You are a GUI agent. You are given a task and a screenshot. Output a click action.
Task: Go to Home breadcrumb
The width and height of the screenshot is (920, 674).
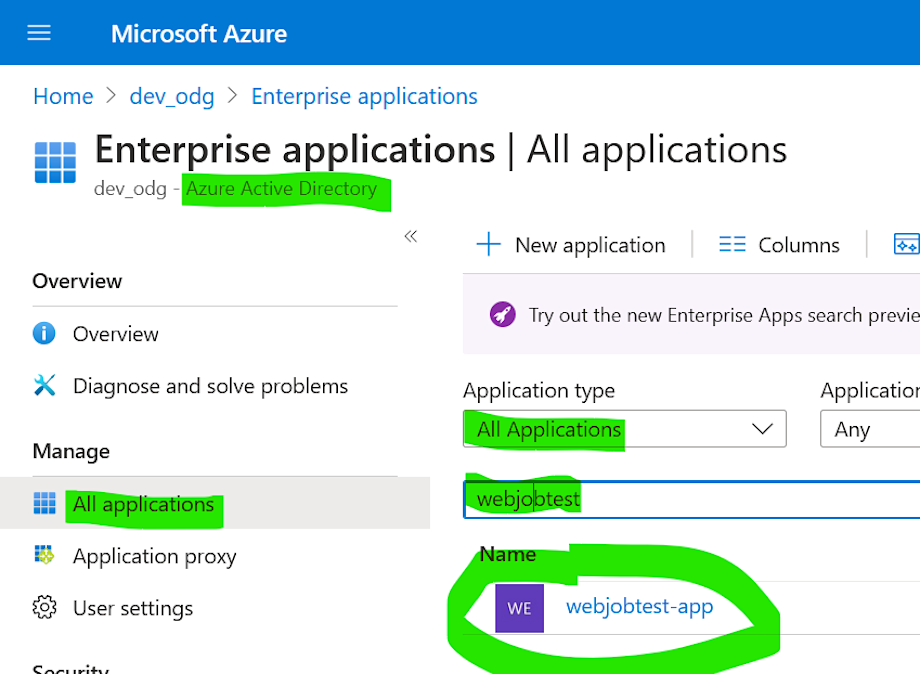(63, 96)
